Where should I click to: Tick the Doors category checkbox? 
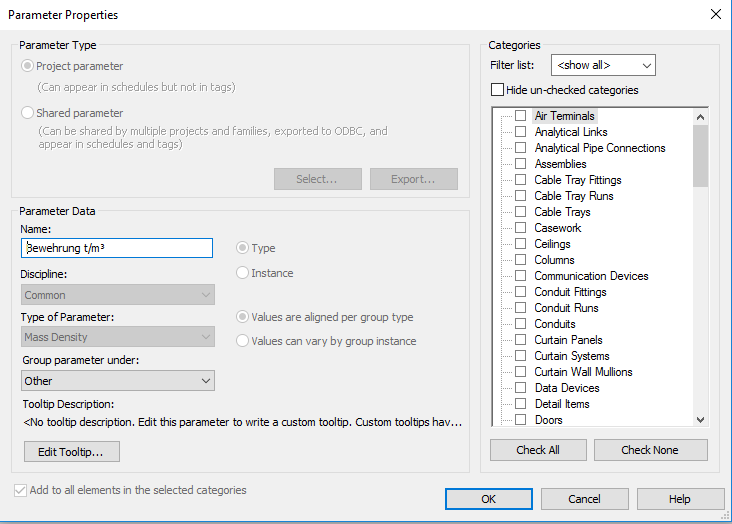(x=521, y=420)
